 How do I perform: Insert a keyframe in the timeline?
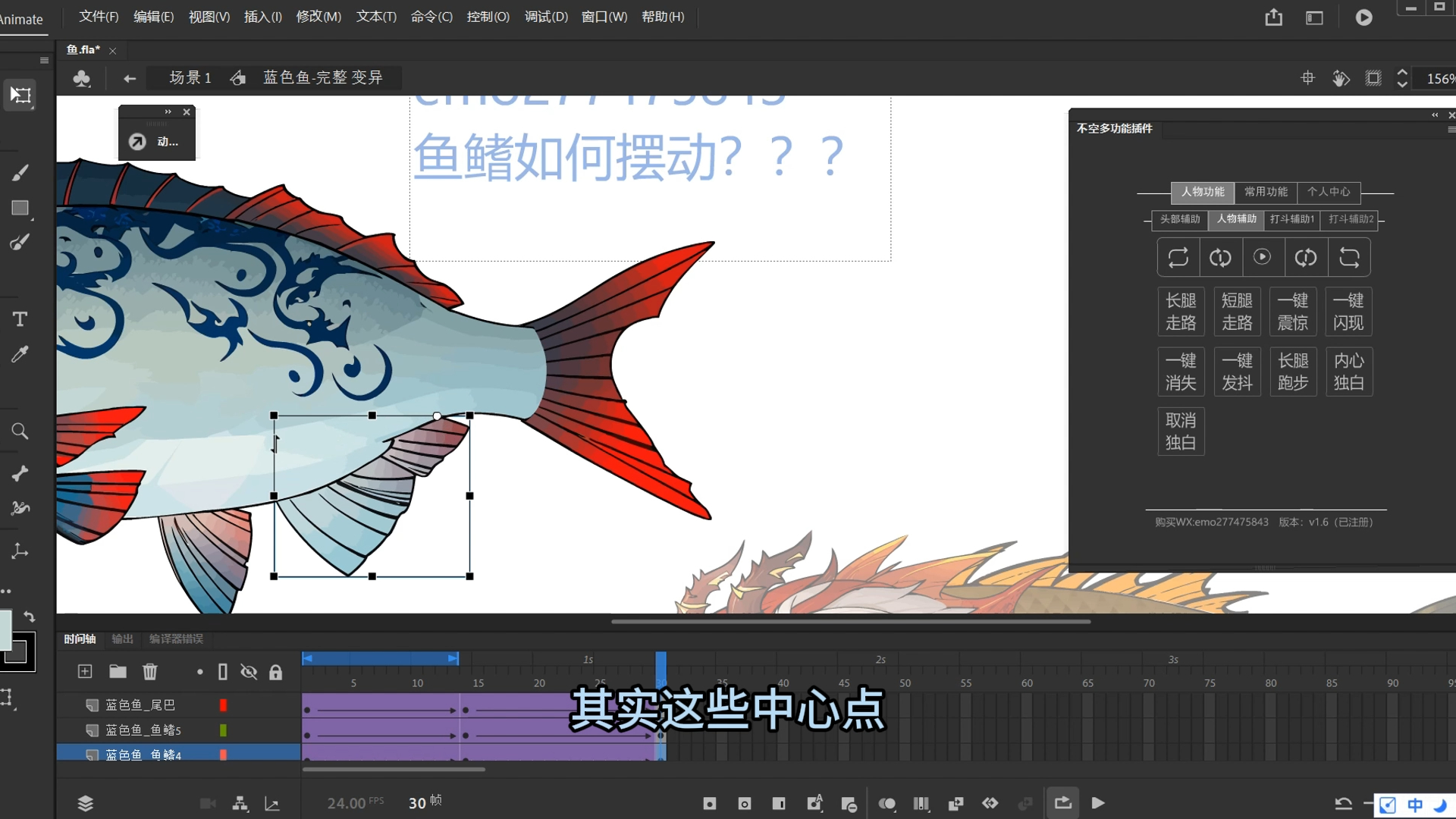tap(710, 804)
